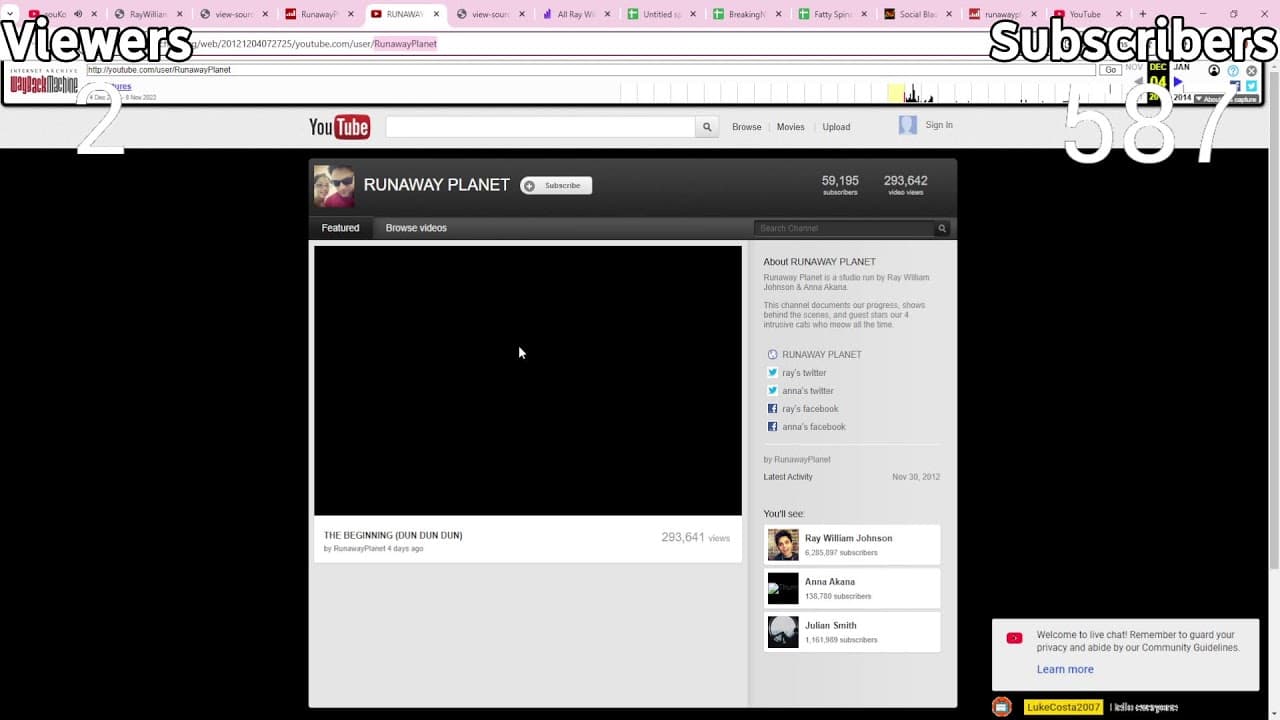
Task: Click LukeCosta2007's chat avatar
Action: [x=1002, y=707]
